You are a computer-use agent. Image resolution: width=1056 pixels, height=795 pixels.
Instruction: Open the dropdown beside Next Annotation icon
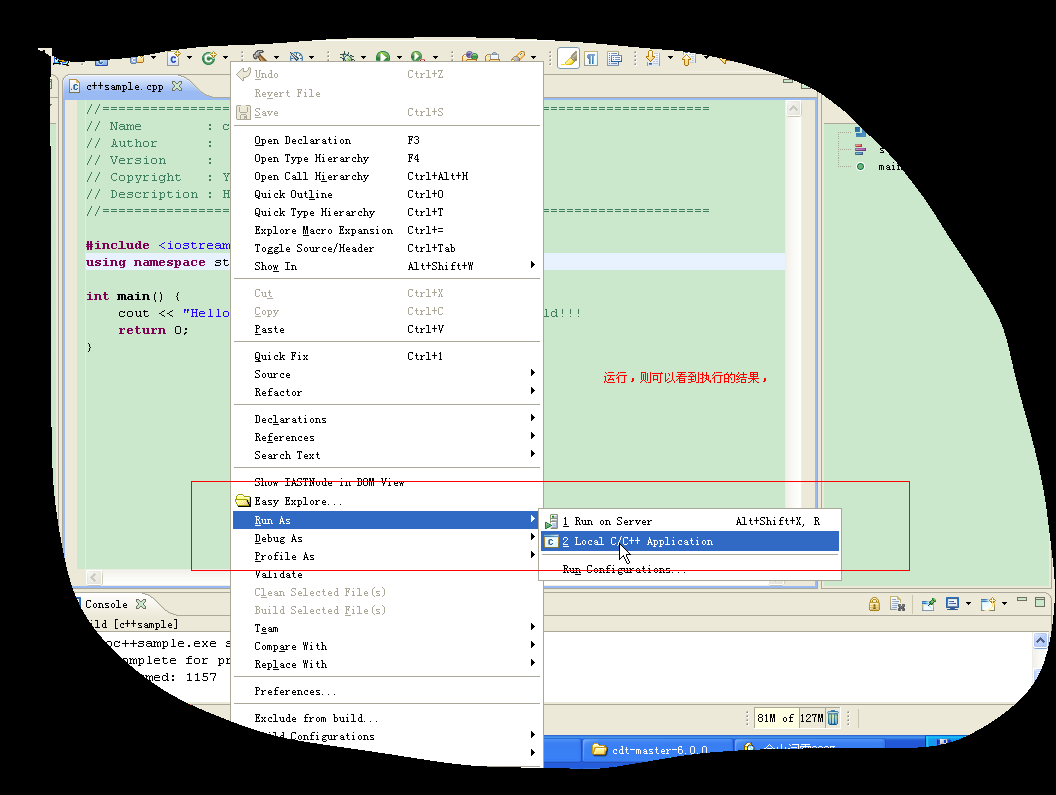(x=670, y=58)
